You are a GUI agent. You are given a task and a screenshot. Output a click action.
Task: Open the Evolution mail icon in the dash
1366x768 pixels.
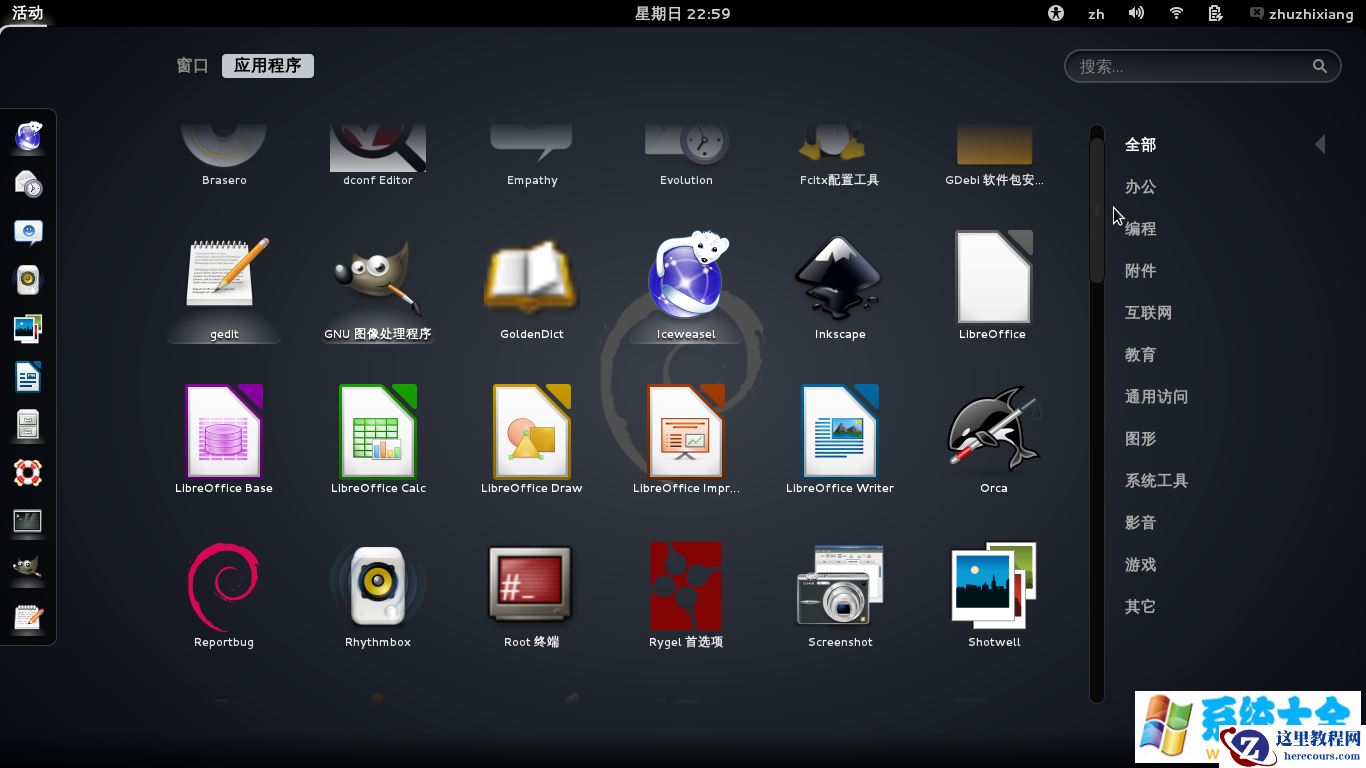click(28, 184)
